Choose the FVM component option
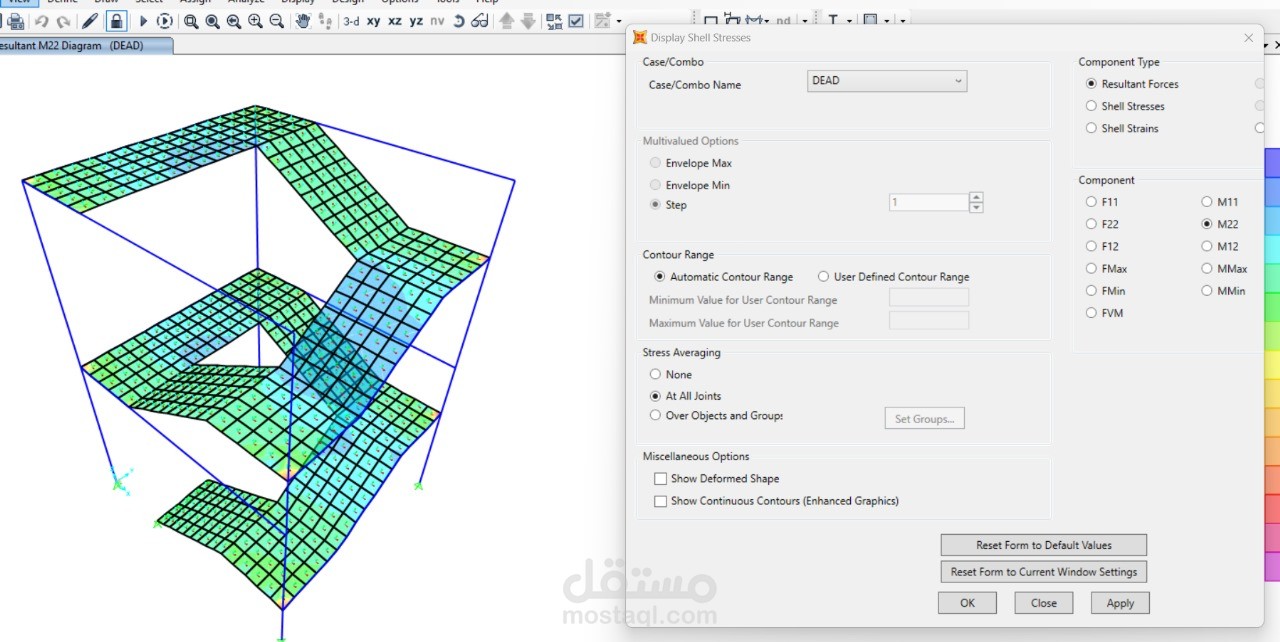The width and height of the screenshot is (1280, 642). point(1091,313)
